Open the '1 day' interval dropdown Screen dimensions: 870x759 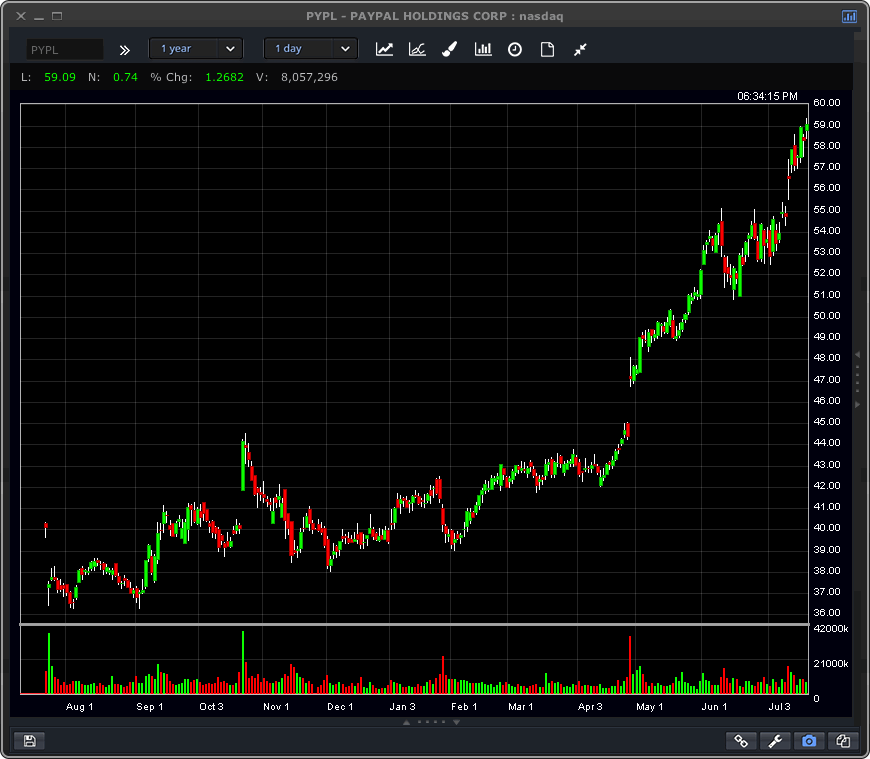coord(310,49)
